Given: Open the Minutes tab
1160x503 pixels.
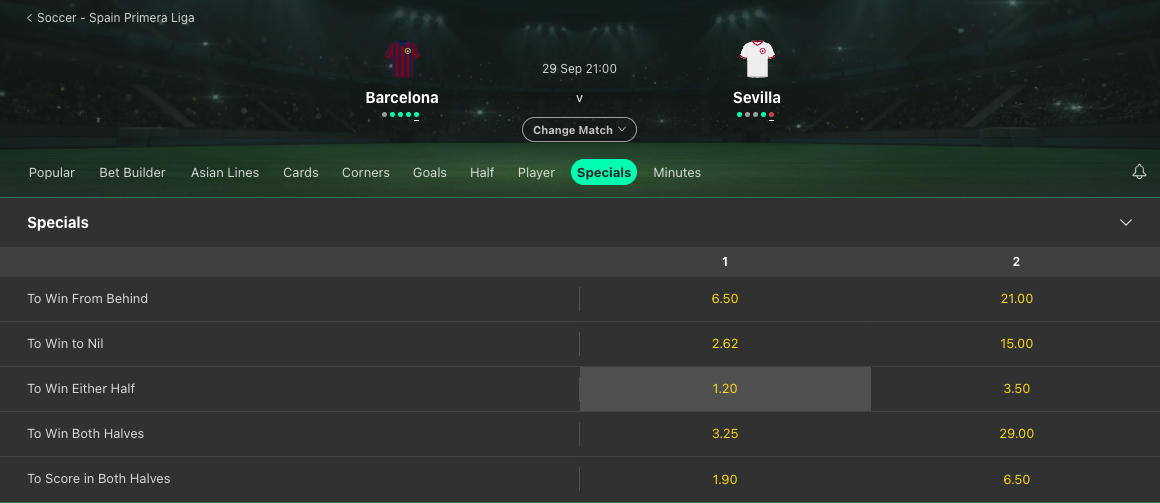Looking at the screenshot, I should point(677,172).
